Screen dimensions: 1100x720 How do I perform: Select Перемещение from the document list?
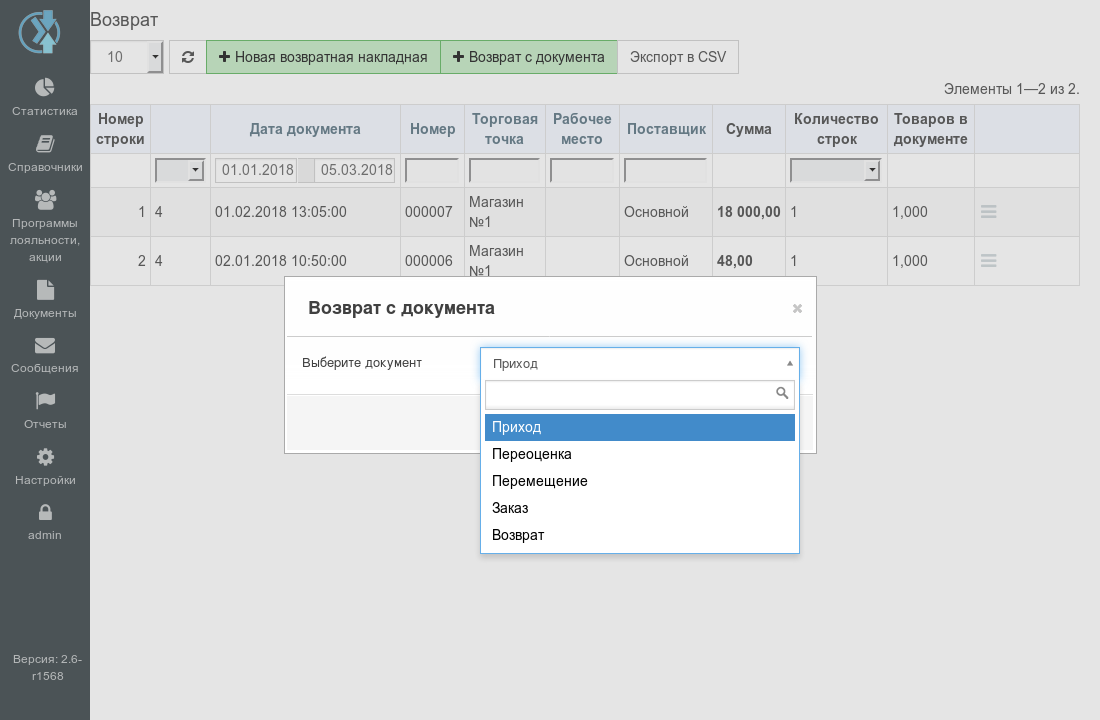[x=640, y=481]
